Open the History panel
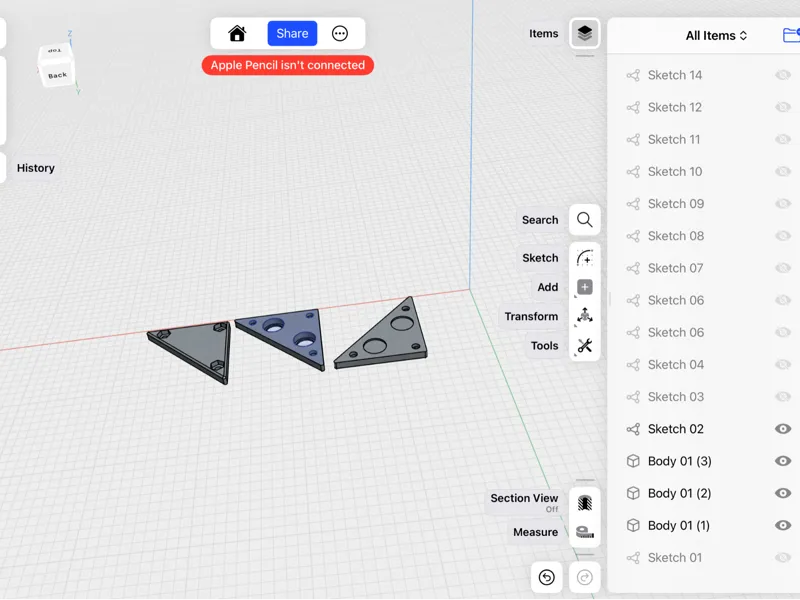The image size is (800, 600). pos(35,168)
